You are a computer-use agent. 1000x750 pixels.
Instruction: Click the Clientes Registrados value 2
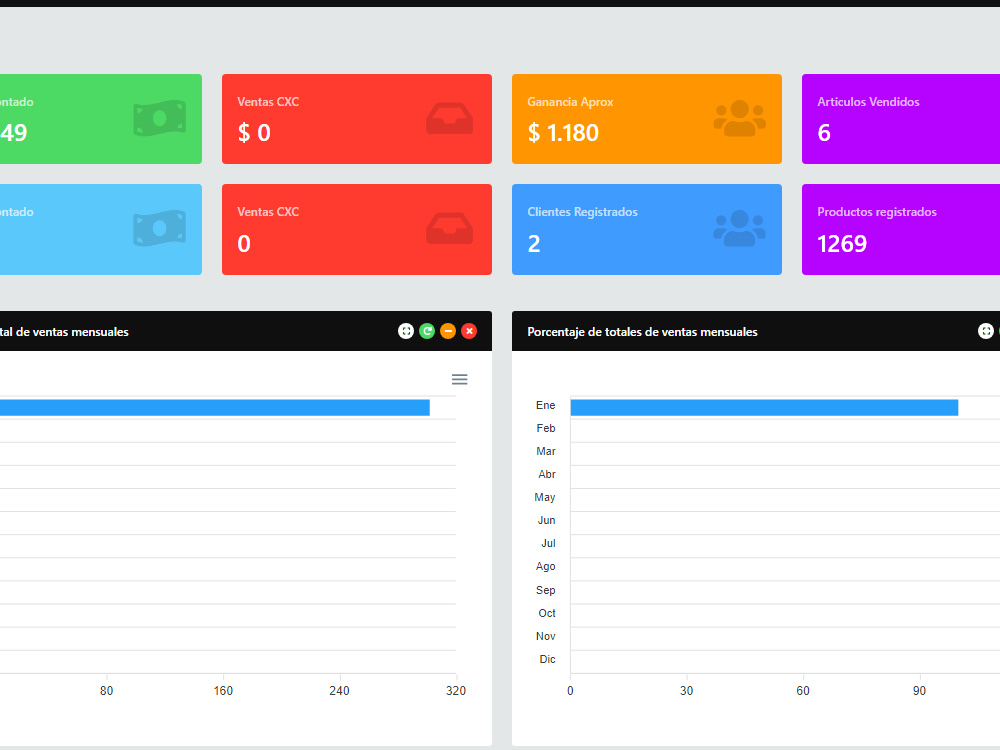pos(534,244)
